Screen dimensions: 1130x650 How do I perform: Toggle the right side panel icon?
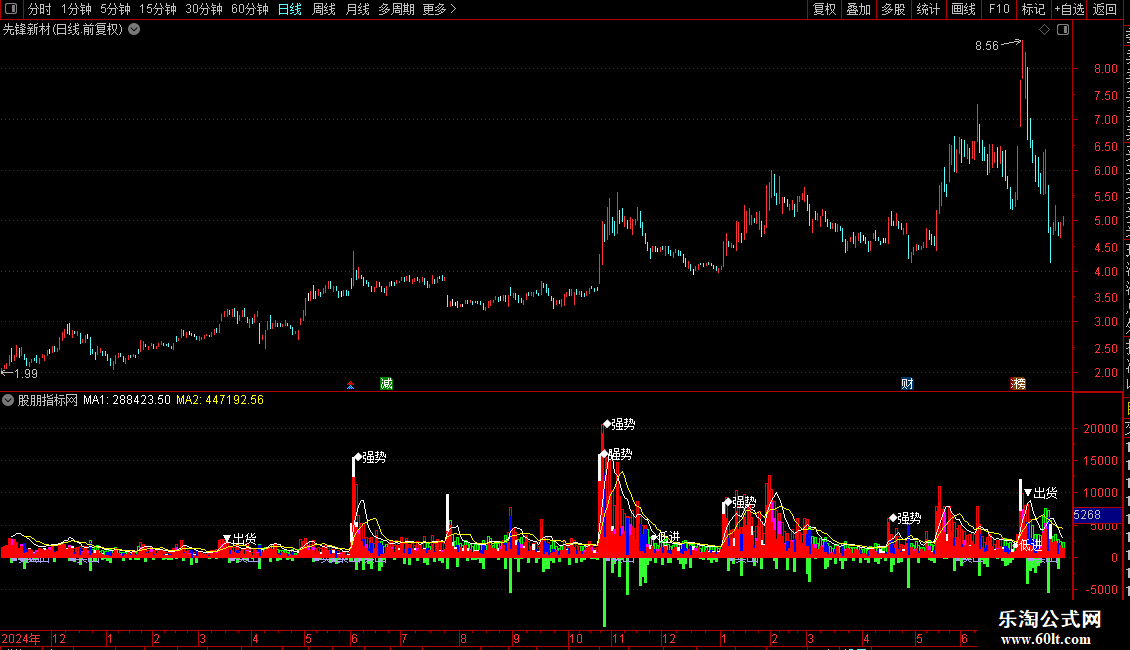pos(1063,30)
